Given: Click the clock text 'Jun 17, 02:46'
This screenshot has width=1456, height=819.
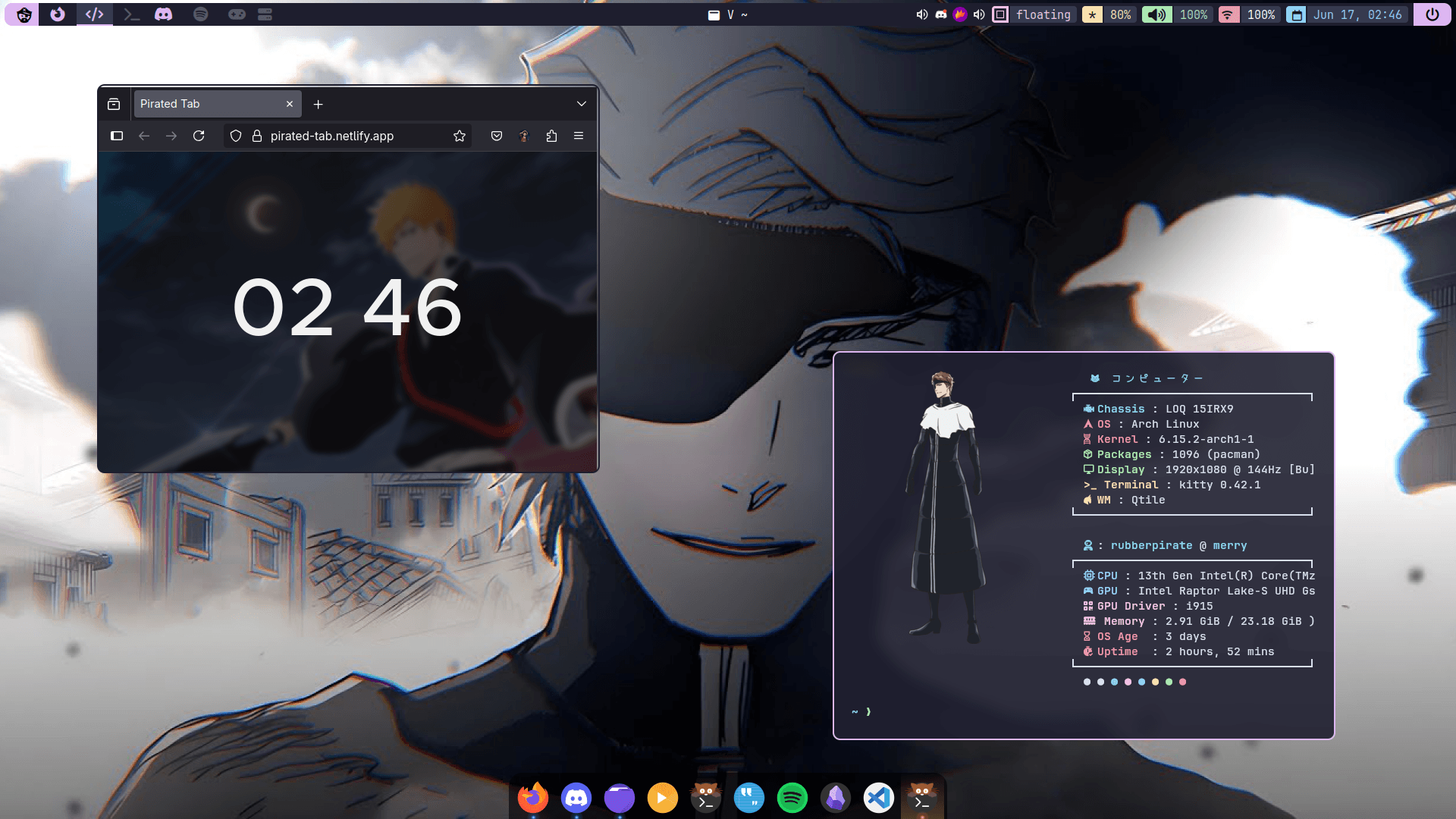Looking at the screenshot, I should coord(1357,14).
